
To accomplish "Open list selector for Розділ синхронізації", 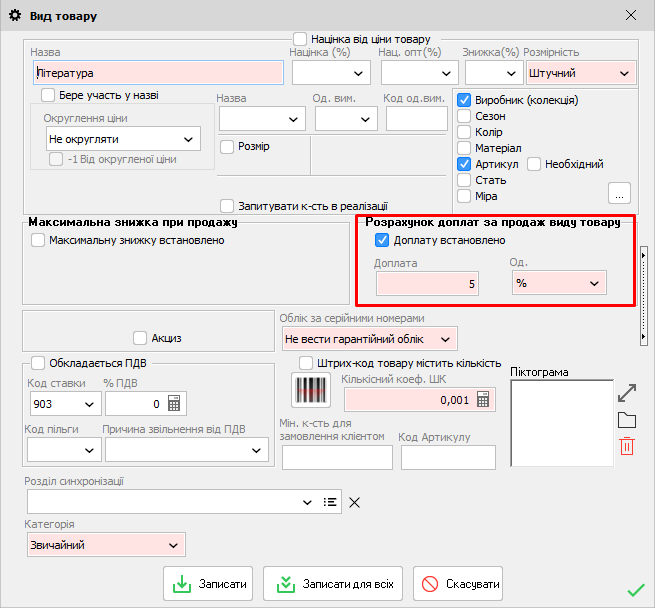I will pos(330,502).
